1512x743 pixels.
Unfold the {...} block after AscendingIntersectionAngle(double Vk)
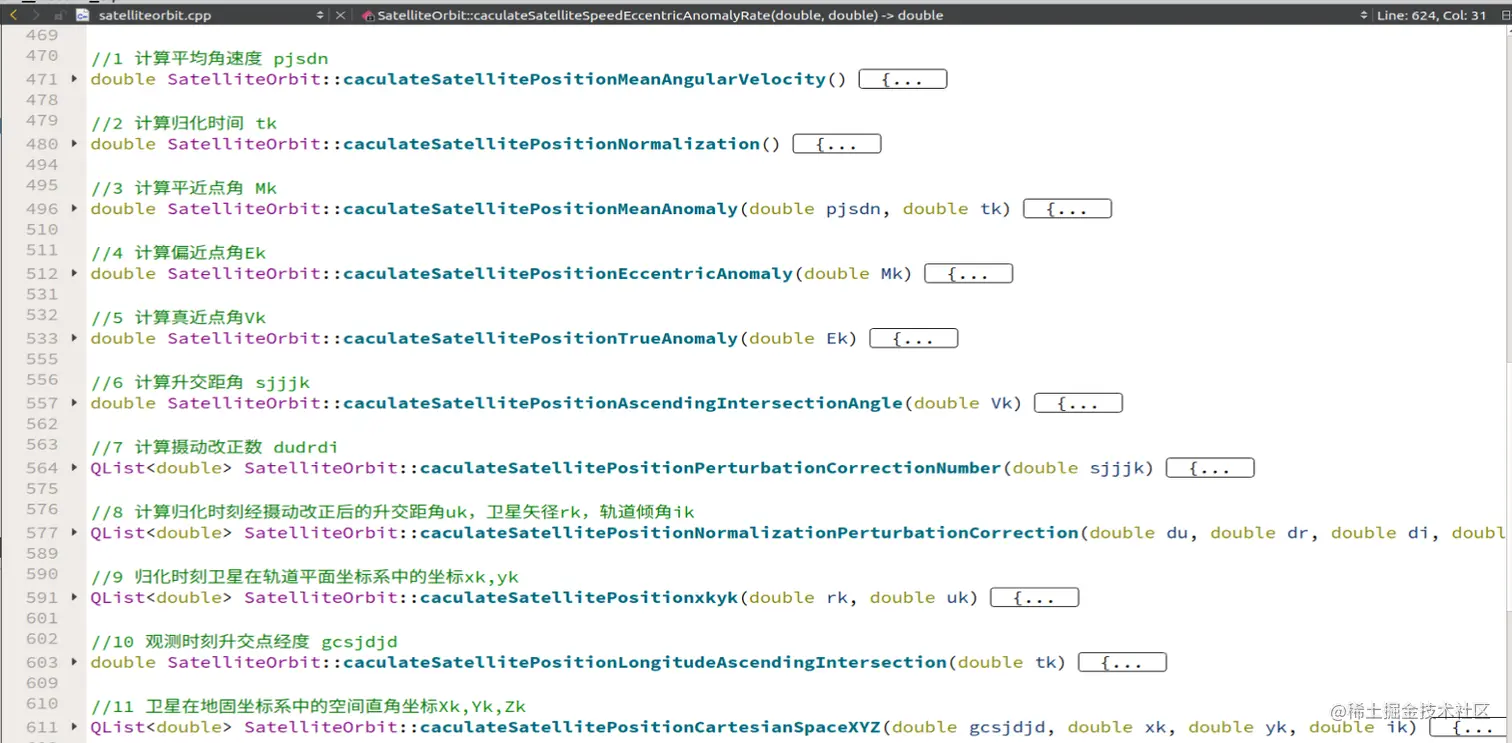pos(1079,404)
